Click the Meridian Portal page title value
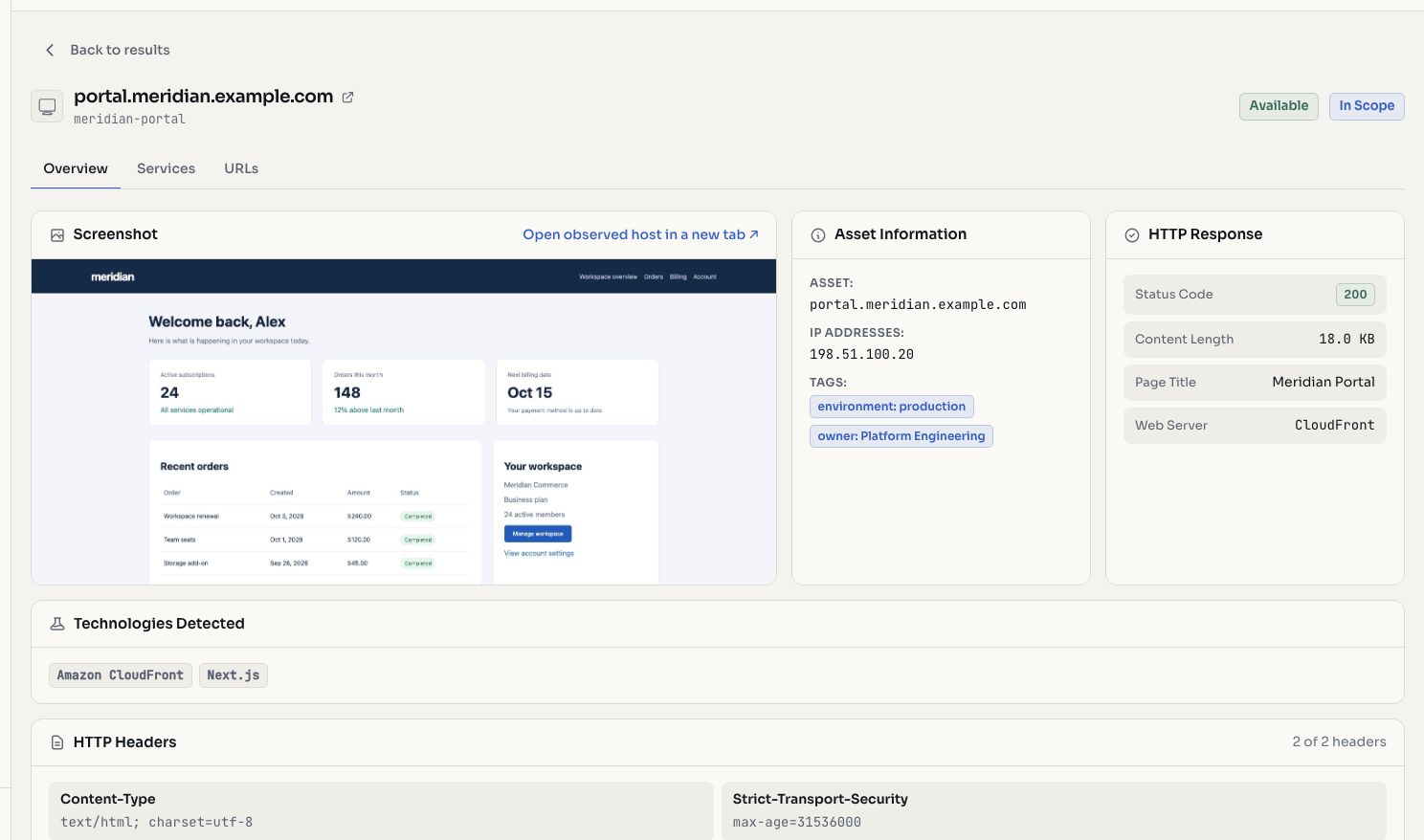Viewport: 1424px width, 840px height. tap(1324, 382)
